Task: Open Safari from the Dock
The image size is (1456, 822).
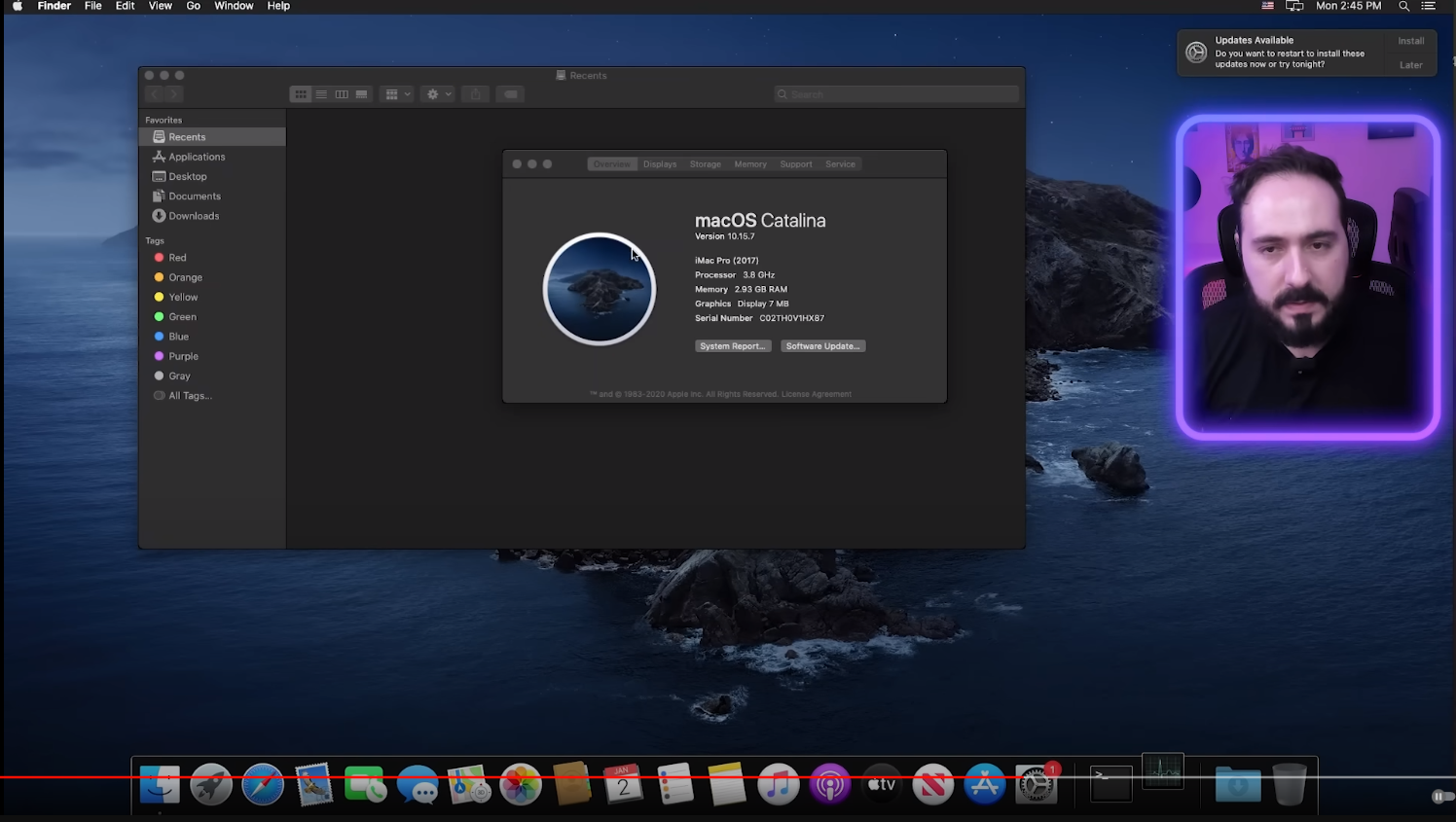Action: (x=263, y=784)
